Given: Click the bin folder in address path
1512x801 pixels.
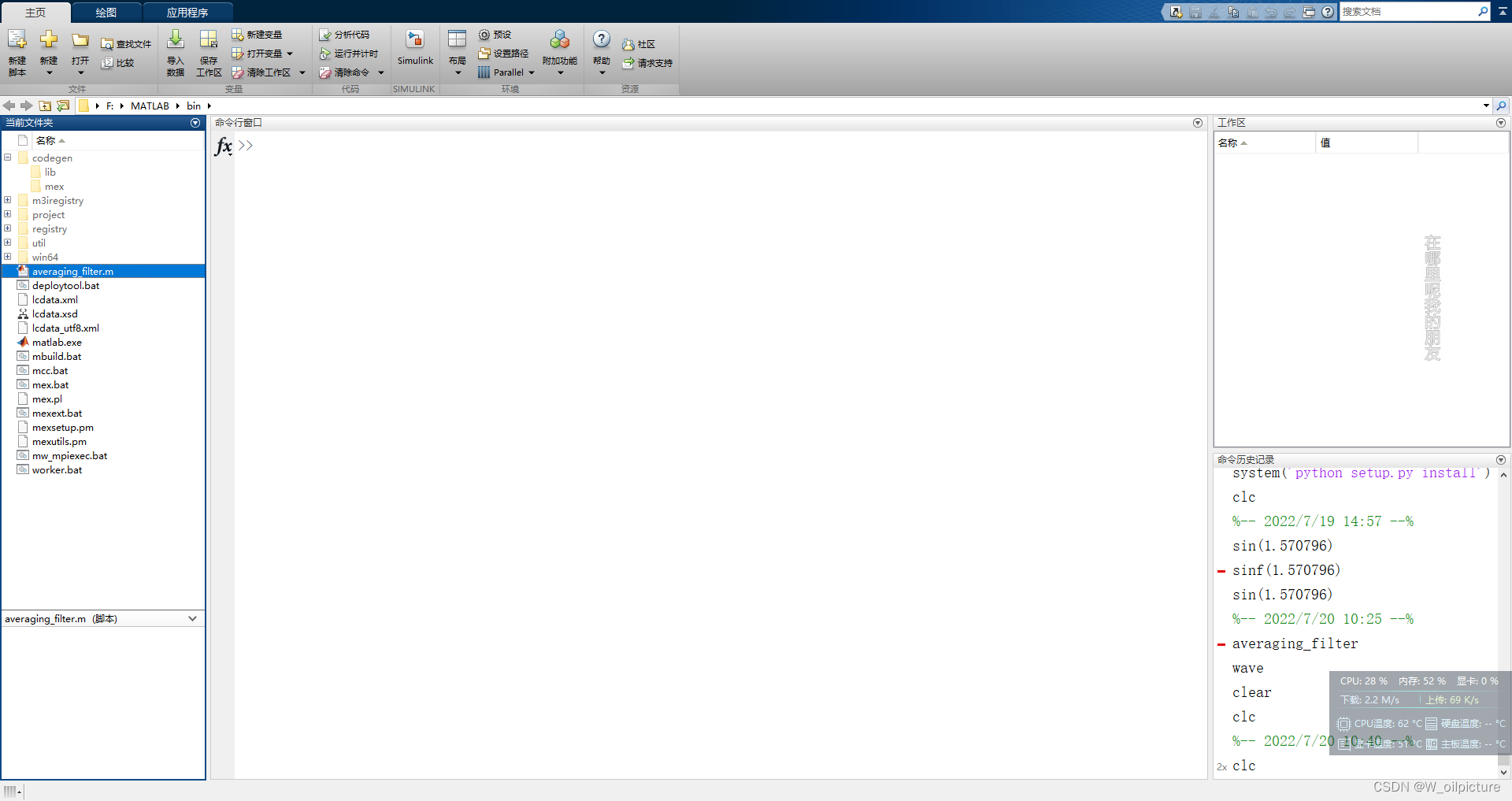Looking at the screenshot, I should 194,106.
